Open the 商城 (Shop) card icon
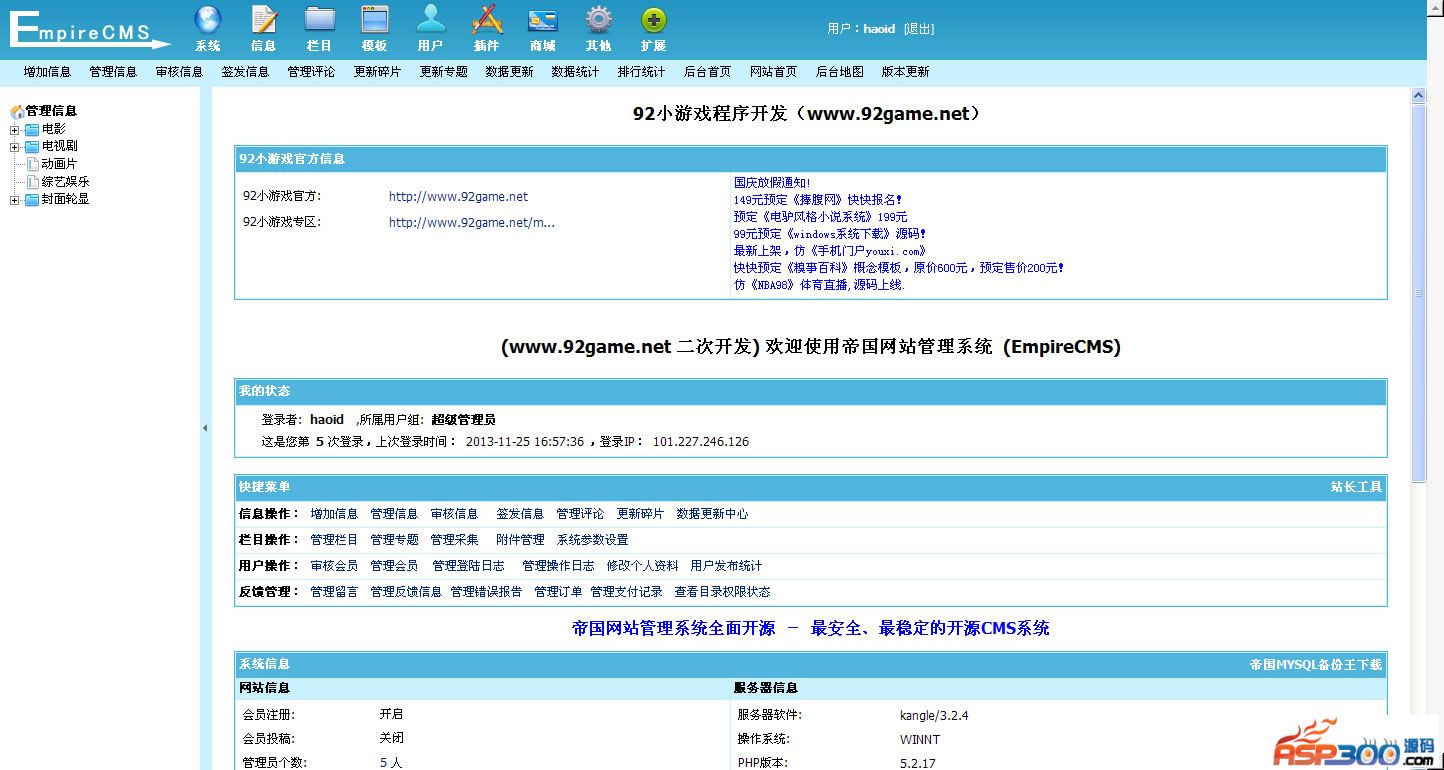The image size is (1444, 770). 543,21
